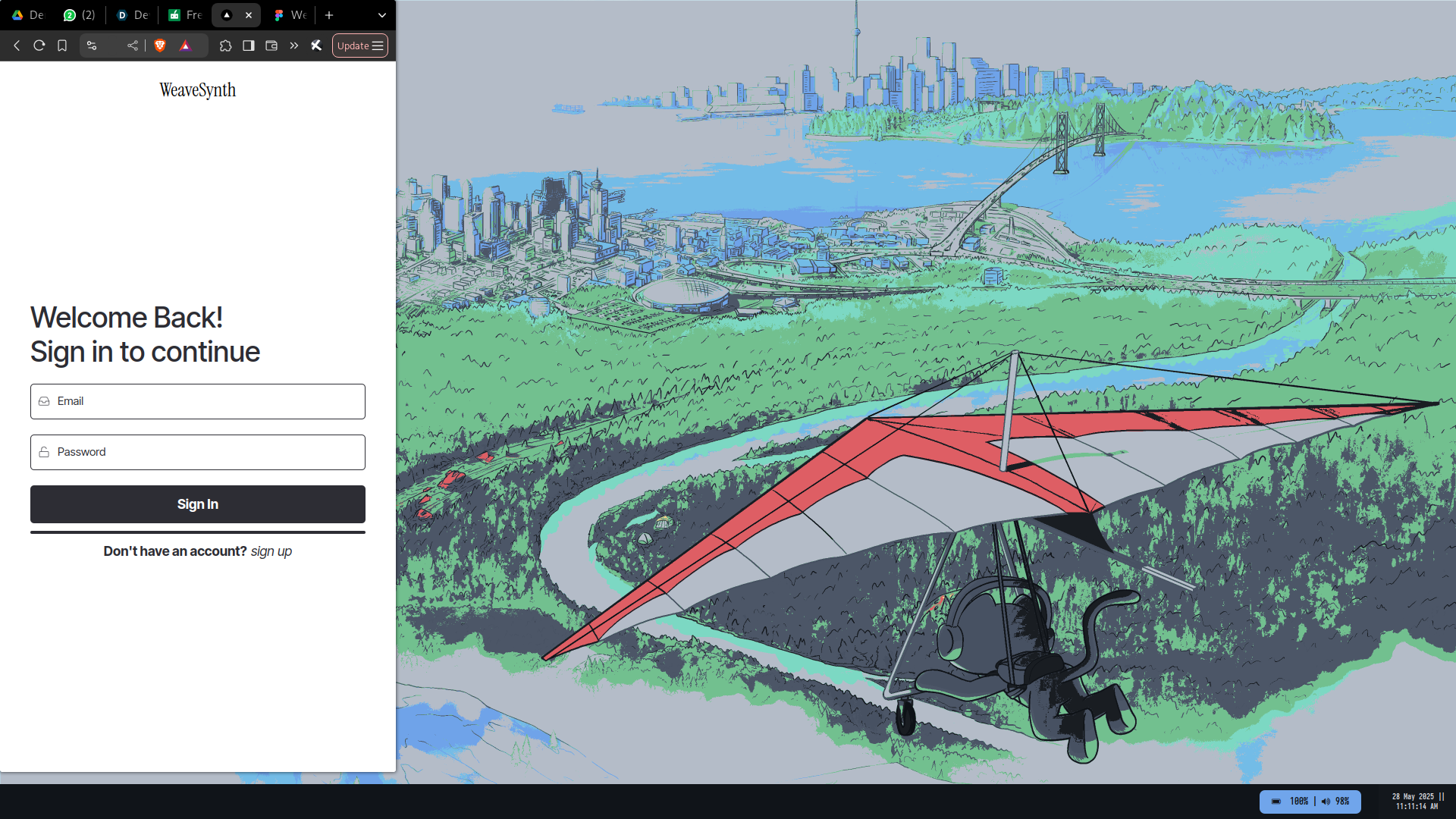Click the share icon in address bar
Image resolution: width=1456 pixels, height=819 pixels.
(133, 45)
